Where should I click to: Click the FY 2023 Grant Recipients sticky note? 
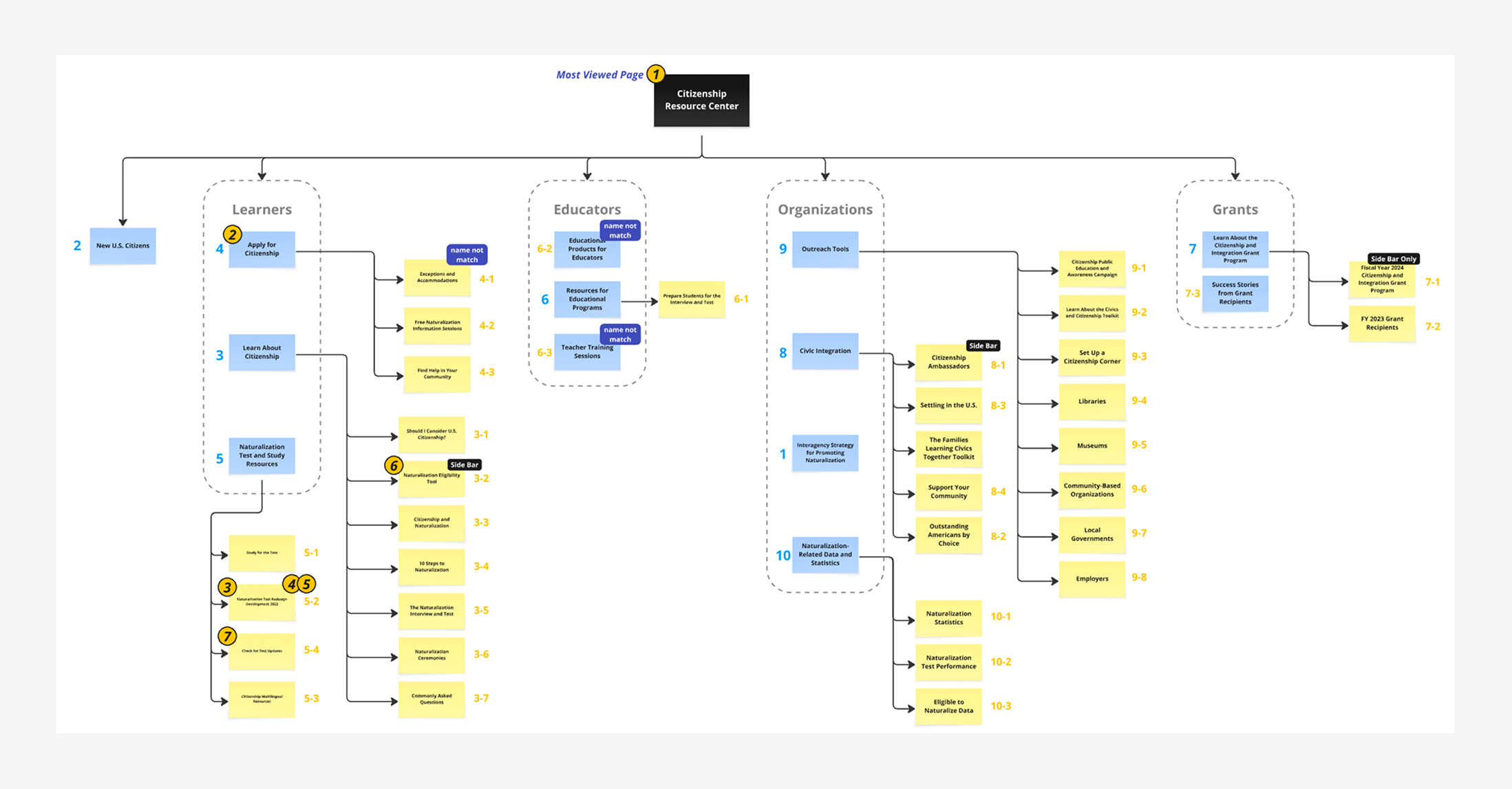(x=1381, y=324)
